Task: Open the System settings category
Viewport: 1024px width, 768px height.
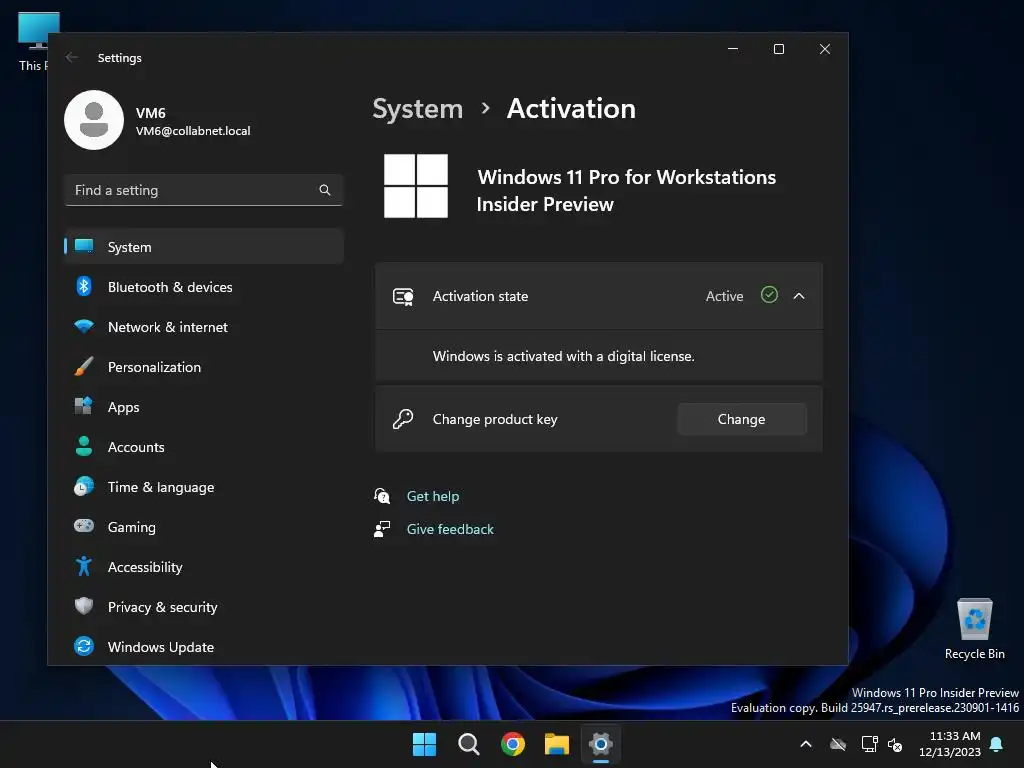Action: tap(204, 247)
